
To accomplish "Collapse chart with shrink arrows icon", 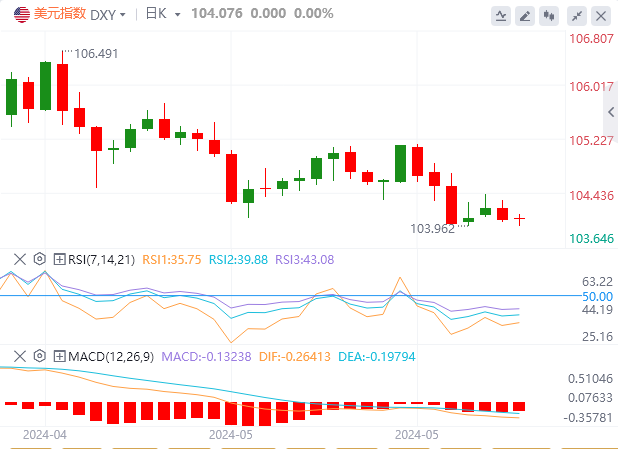I will coord(577,16).
